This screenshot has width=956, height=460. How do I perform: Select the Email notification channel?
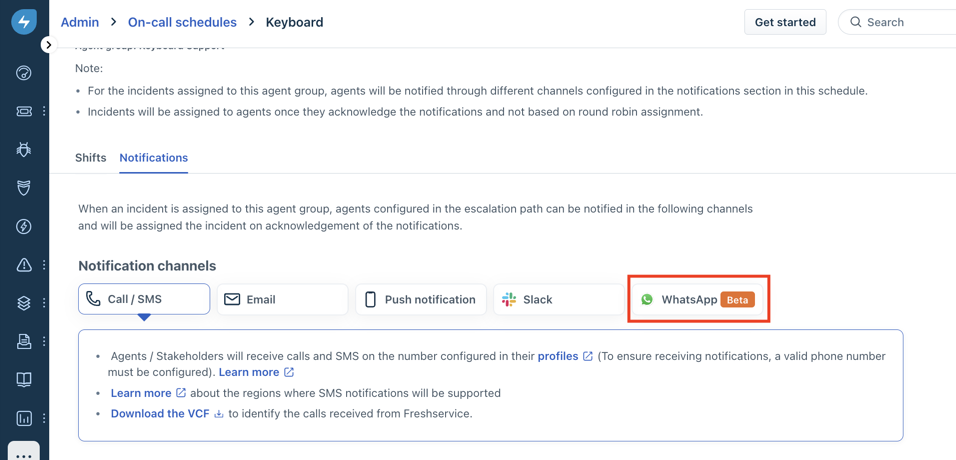282,299
